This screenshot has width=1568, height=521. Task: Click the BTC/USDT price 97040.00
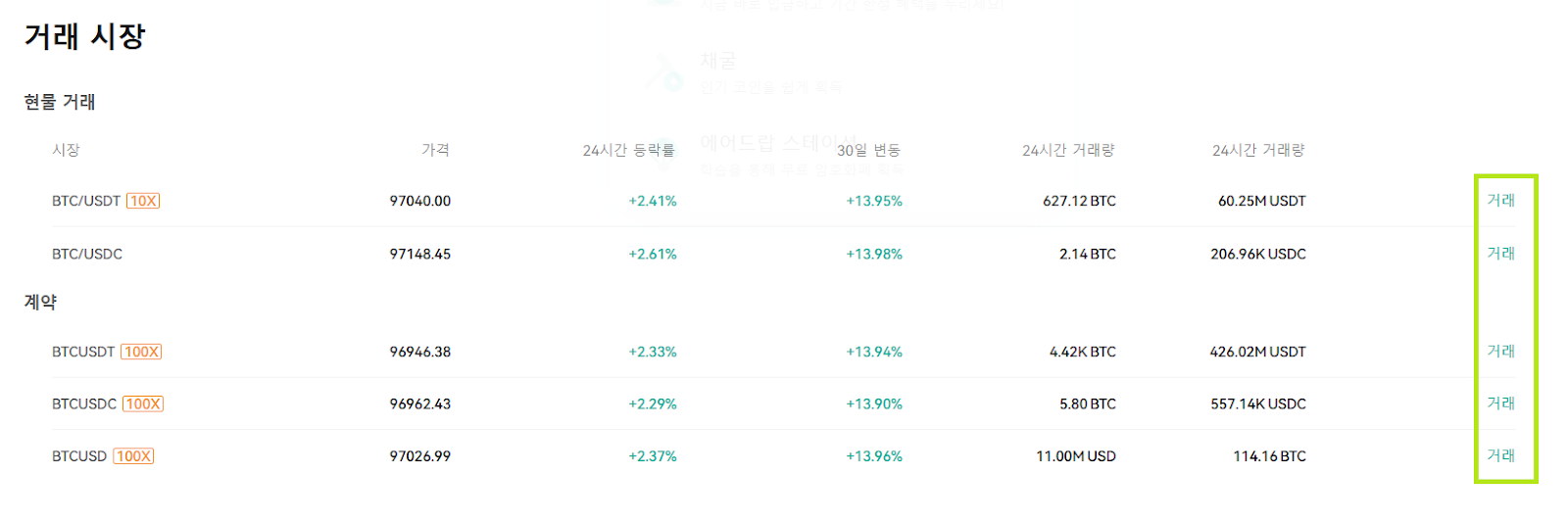pyautogui.click(x=420, y=201)
